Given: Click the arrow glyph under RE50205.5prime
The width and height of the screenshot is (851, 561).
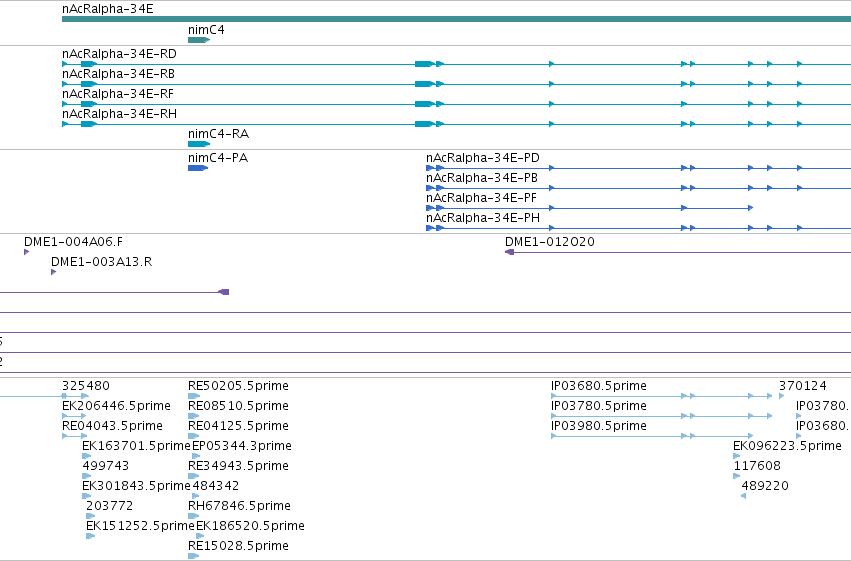Looking at the screenshot, I should coord(194,396).
